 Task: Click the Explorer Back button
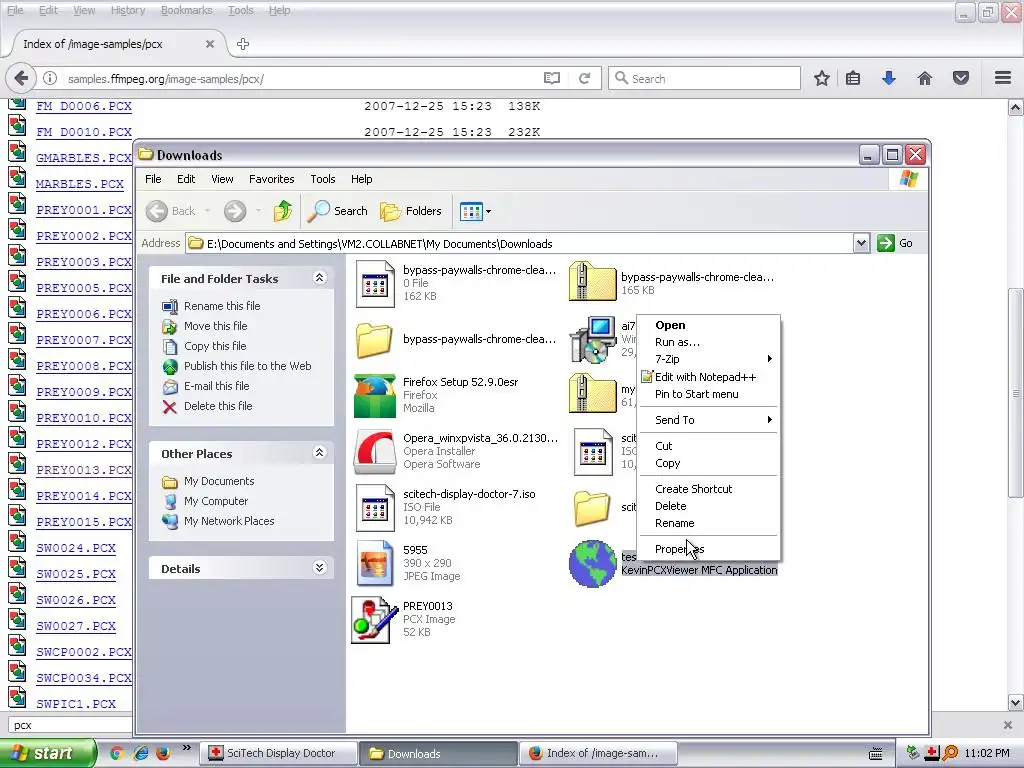pyautogui.click(x=170, y=211)
